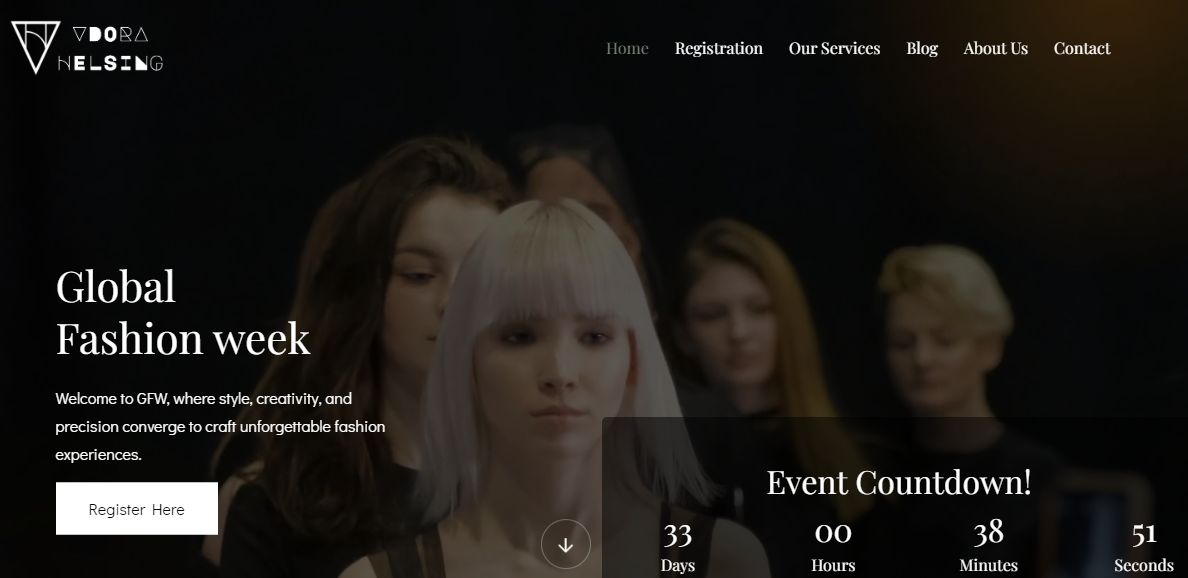
Task: Open the Registration page from navigation
Action: [x=718, y=48]
